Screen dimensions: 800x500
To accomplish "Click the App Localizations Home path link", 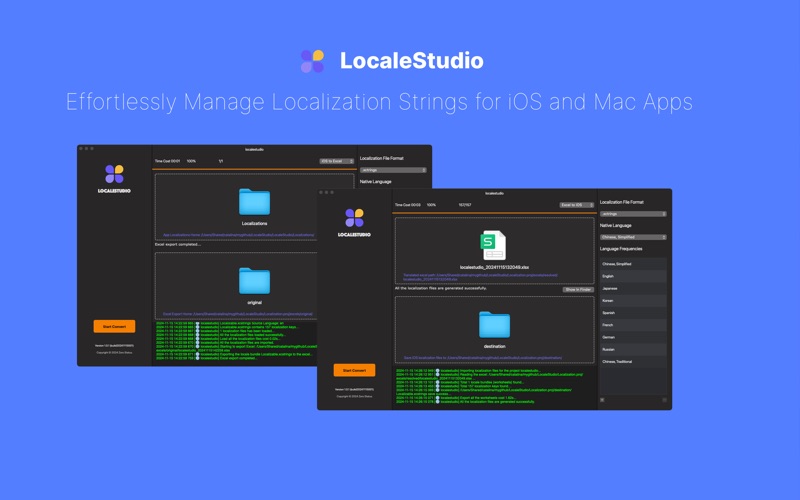I will click(239, 235).
